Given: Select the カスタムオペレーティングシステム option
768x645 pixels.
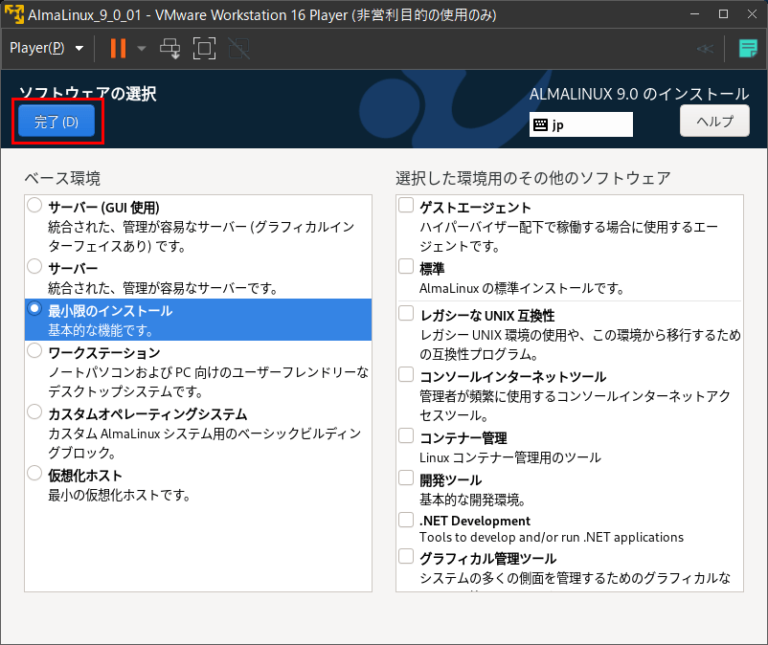Looking at the screenshot, I should pos(35,413).
